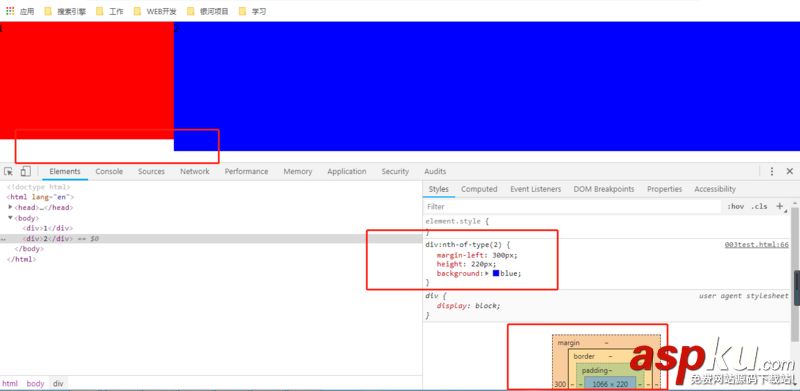Switch to the Sources tab
This screenshot has height=391, width=800.
click(152, 172)
